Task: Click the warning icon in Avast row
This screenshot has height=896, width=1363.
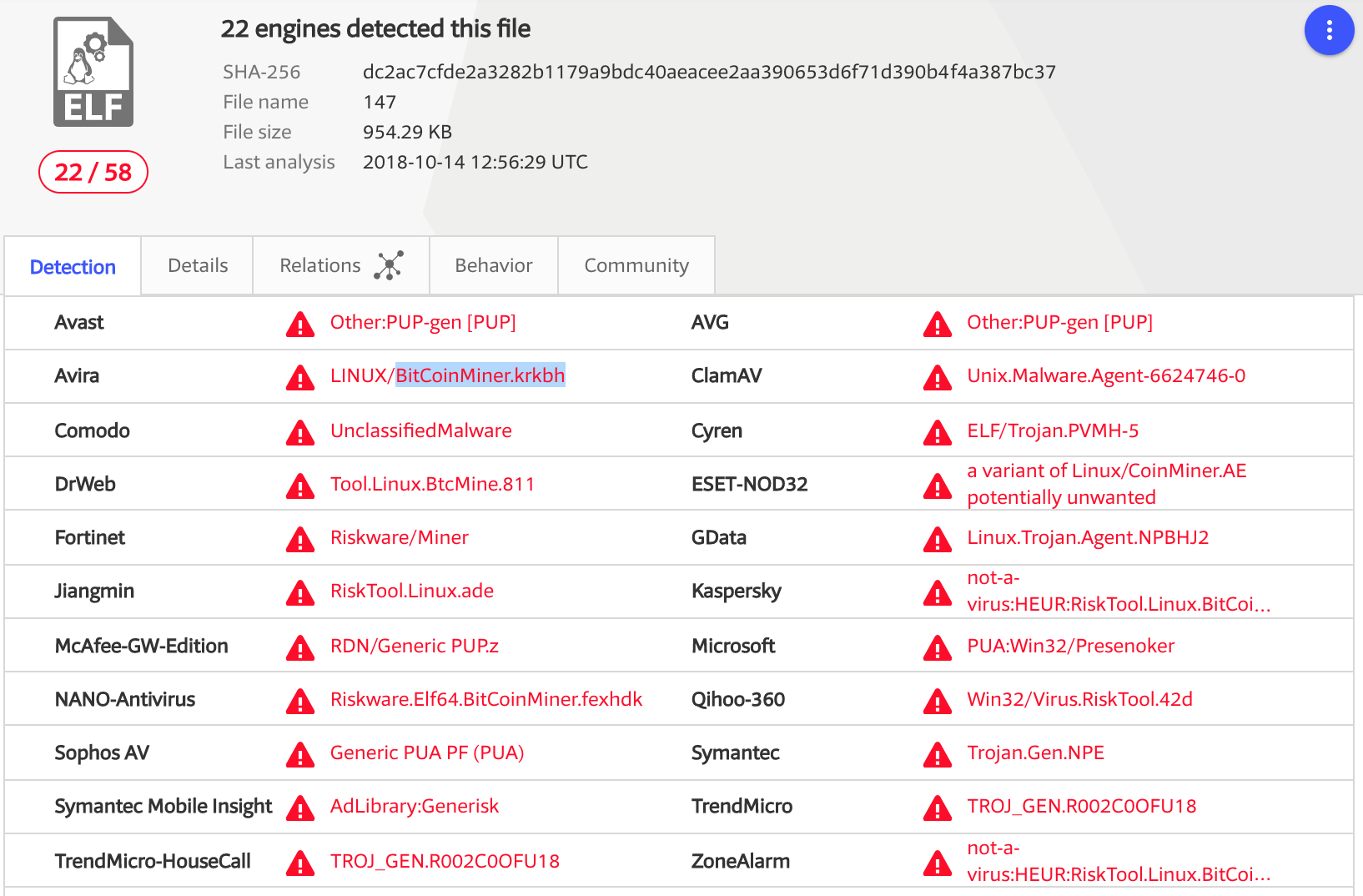Action: [300, 324]
